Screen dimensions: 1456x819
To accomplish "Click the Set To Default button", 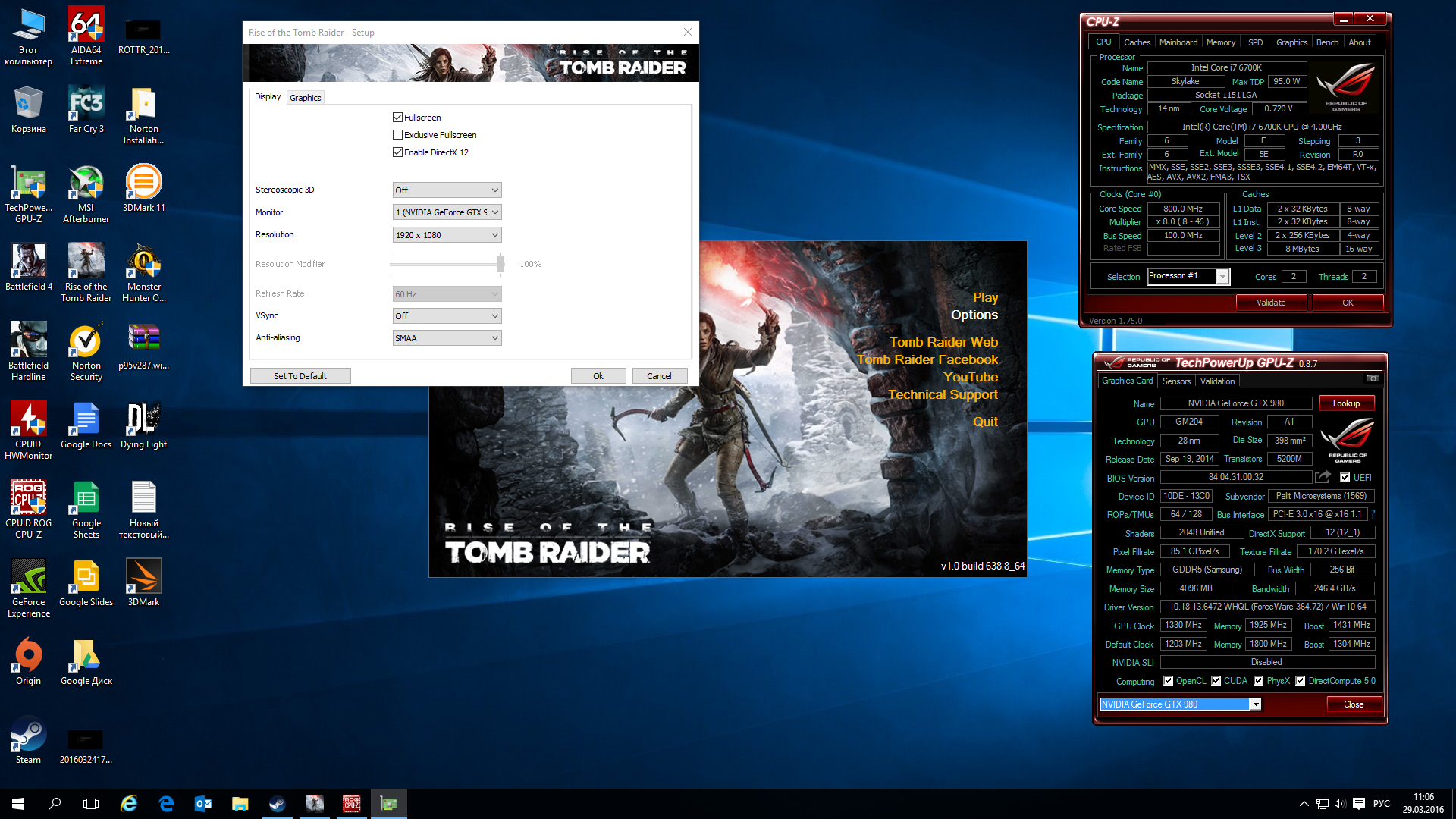I will coord(300,376).
